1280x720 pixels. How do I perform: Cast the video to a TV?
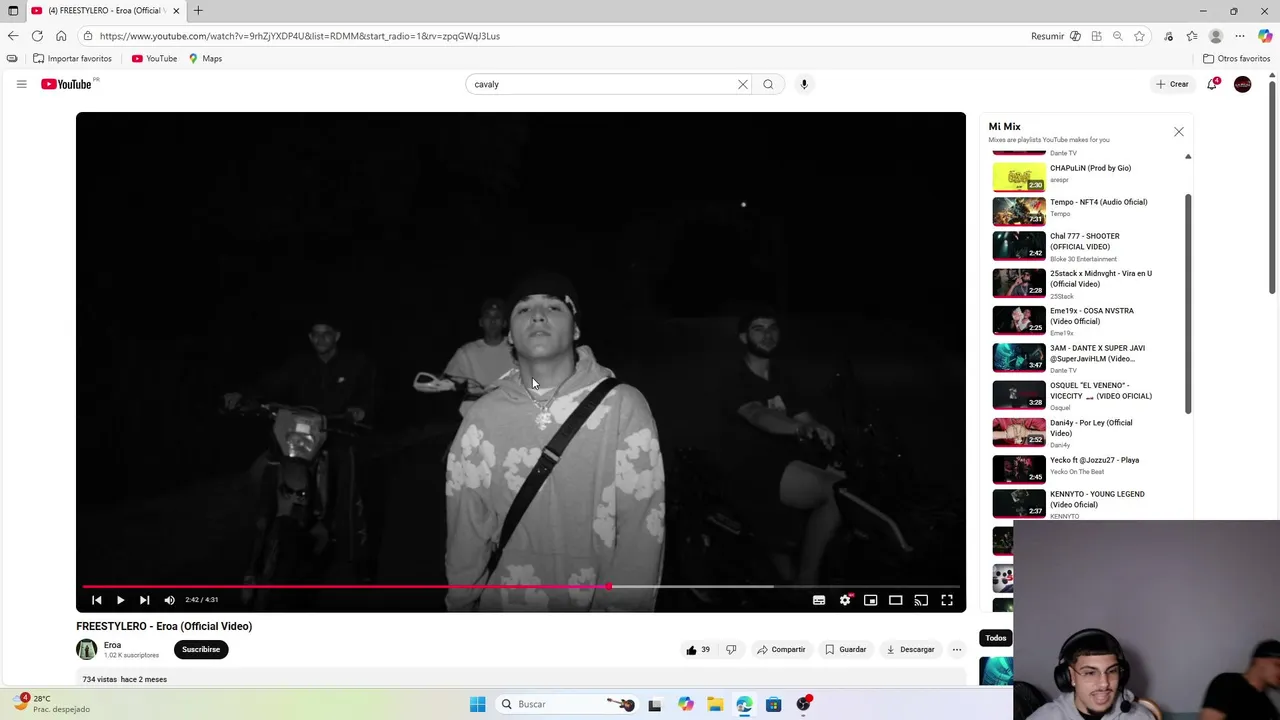921,600
